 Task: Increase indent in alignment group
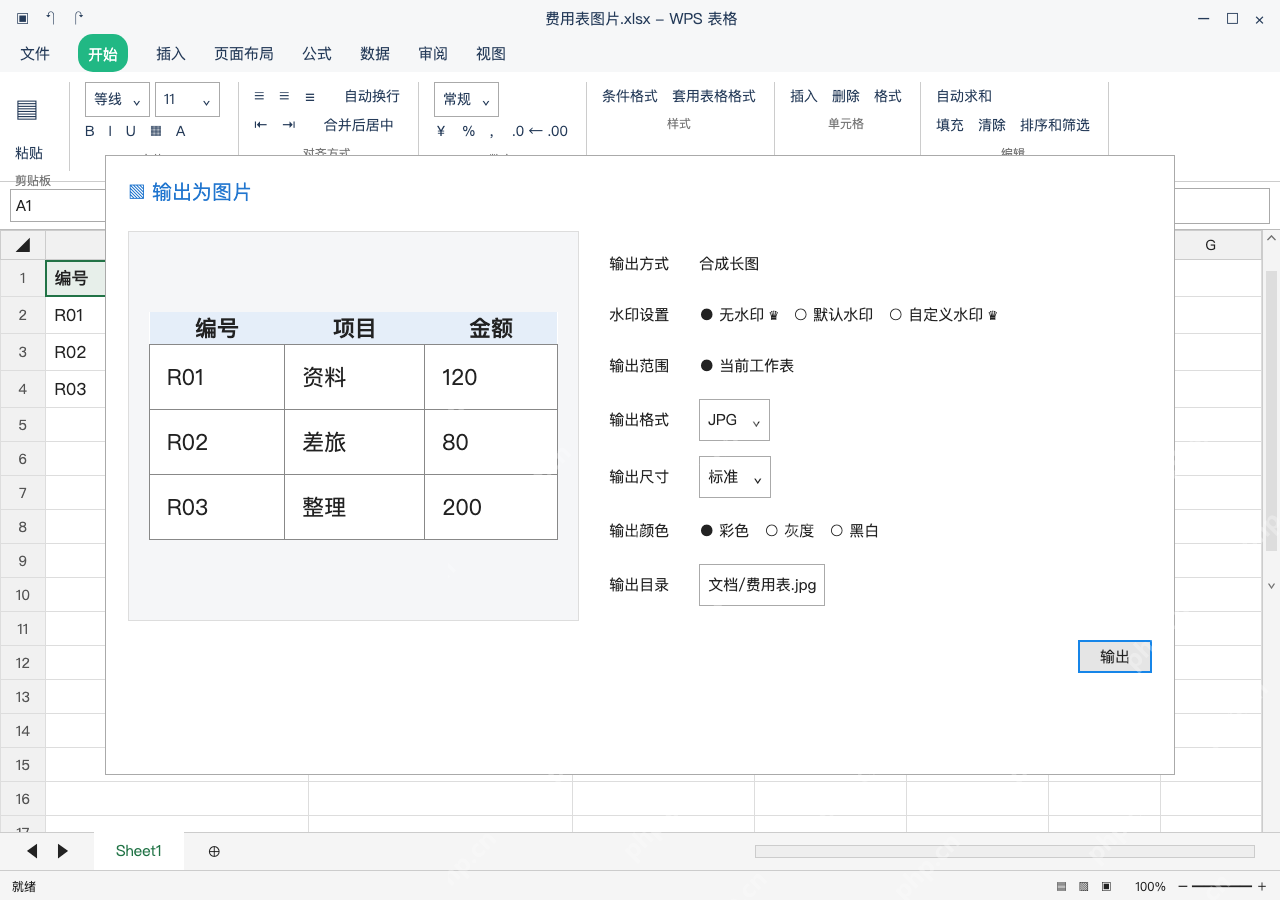[x=289, y=125]
